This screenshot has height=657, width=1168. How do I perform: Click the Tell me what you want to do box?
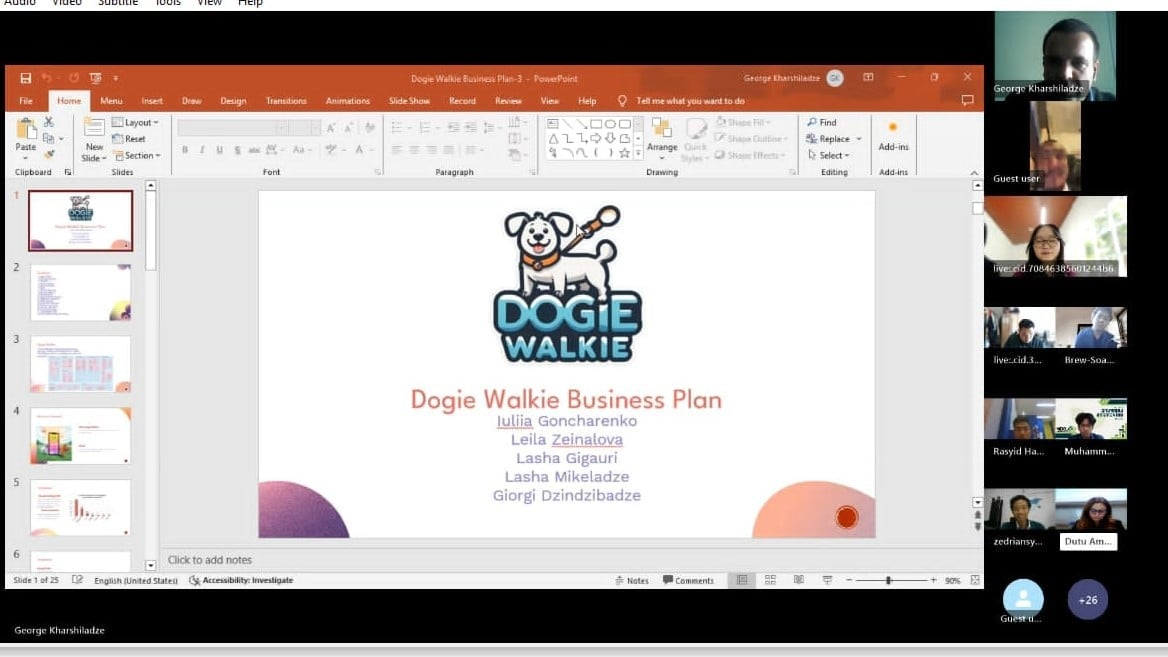tap(691, 101)
